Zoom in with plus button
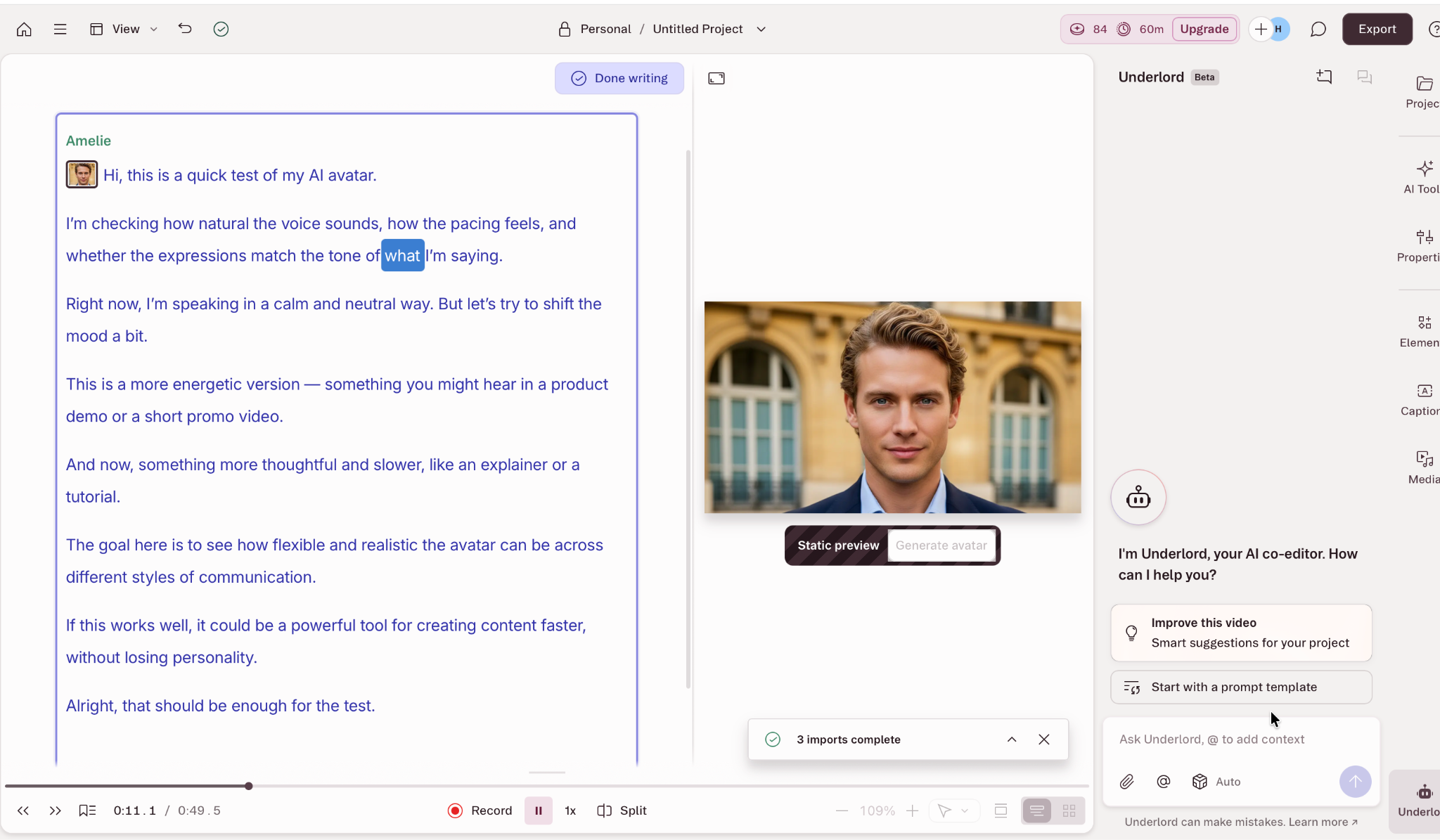The image size is (1440, 840). (x=912, y=810)
